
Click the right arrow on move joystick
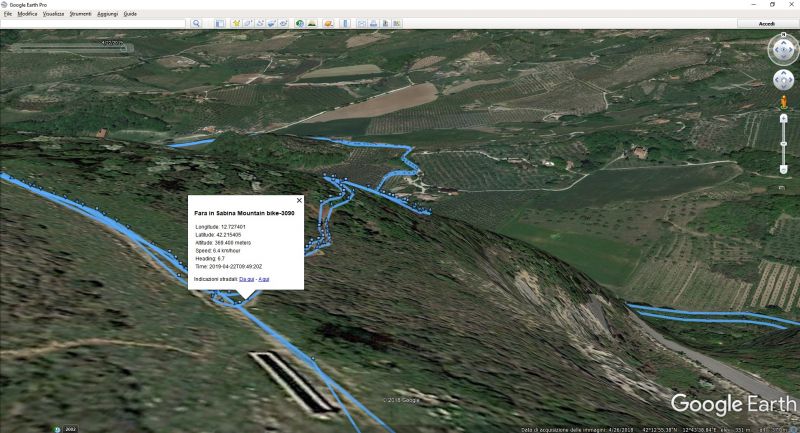pos(790,80)
